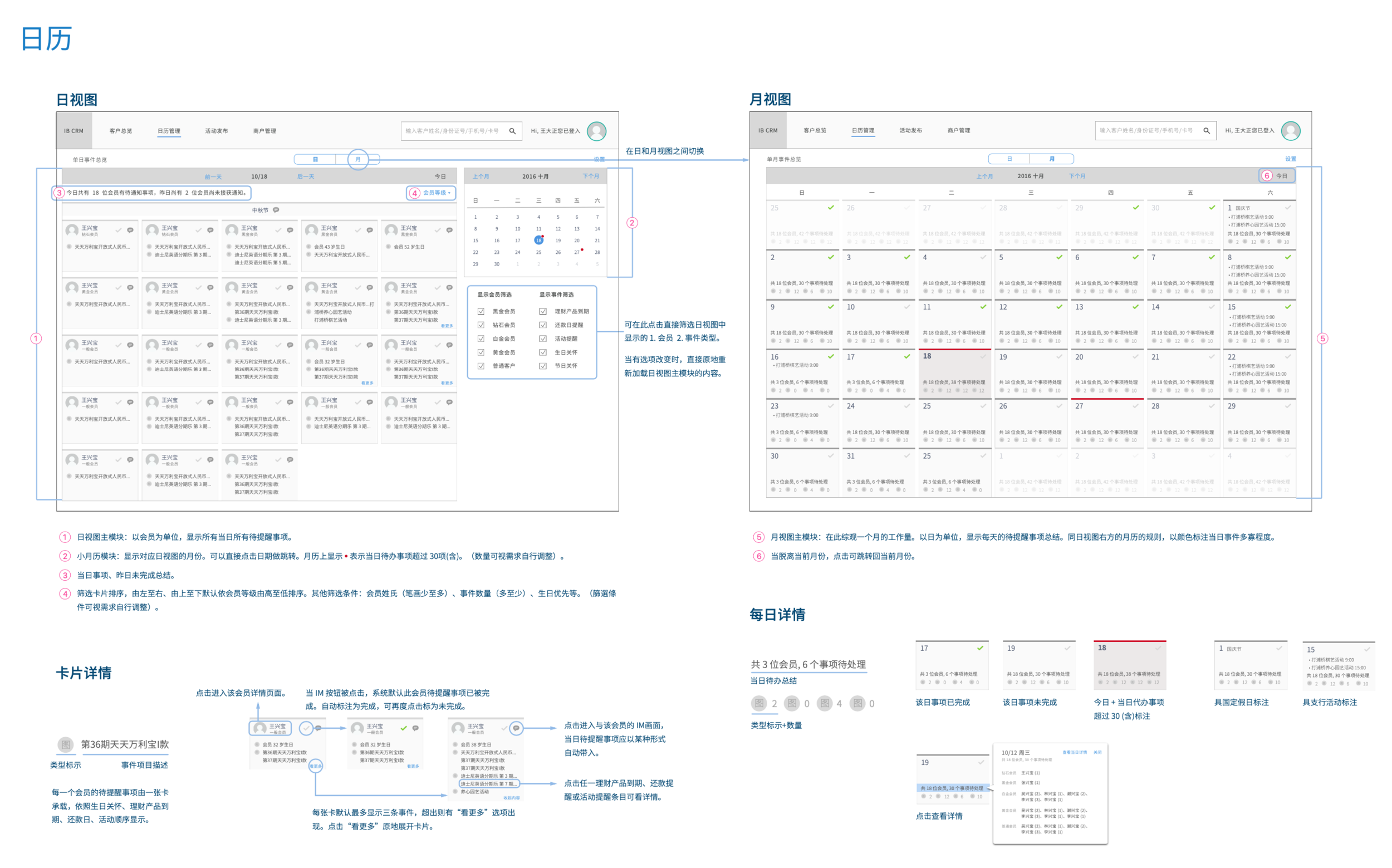Viewport: 1392px width, 868px height.
Task: Open IM chat on 会员 43 岁生日 card
Action: tap(370, 230)
